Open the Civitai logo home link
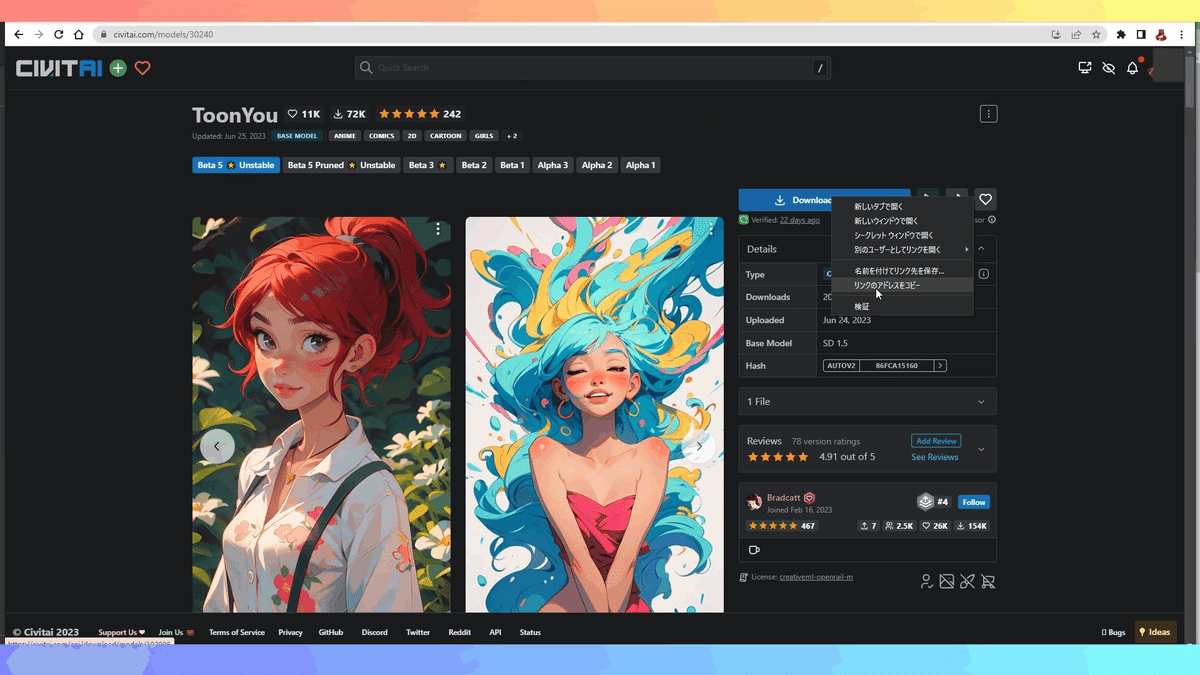This screenshot has height=675, width=1200. [60, 68]
